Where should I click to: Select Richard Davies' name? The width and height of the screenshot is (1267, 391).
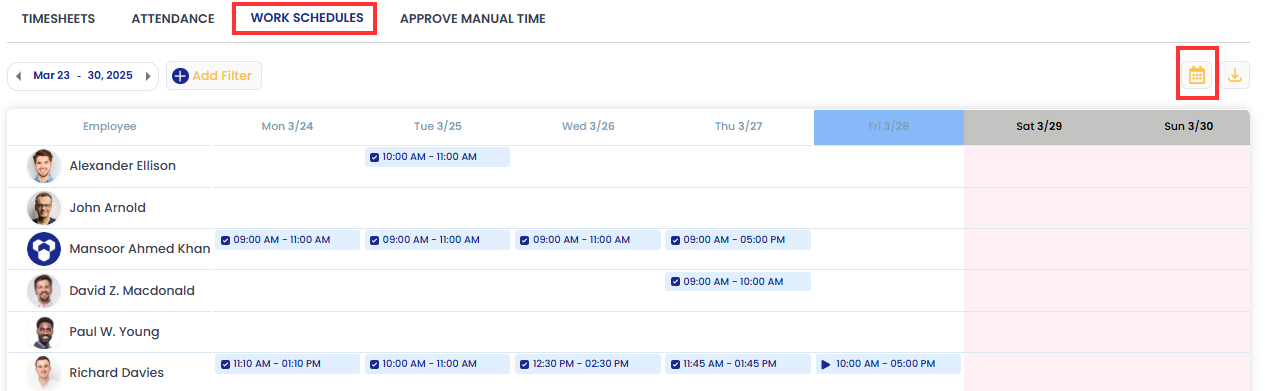point(116,373)
